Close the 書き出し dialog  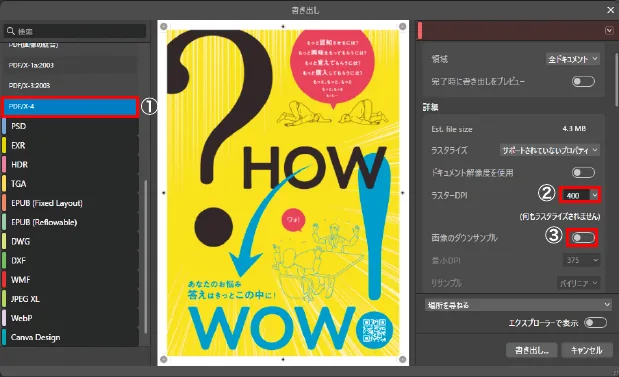[610, 10]
